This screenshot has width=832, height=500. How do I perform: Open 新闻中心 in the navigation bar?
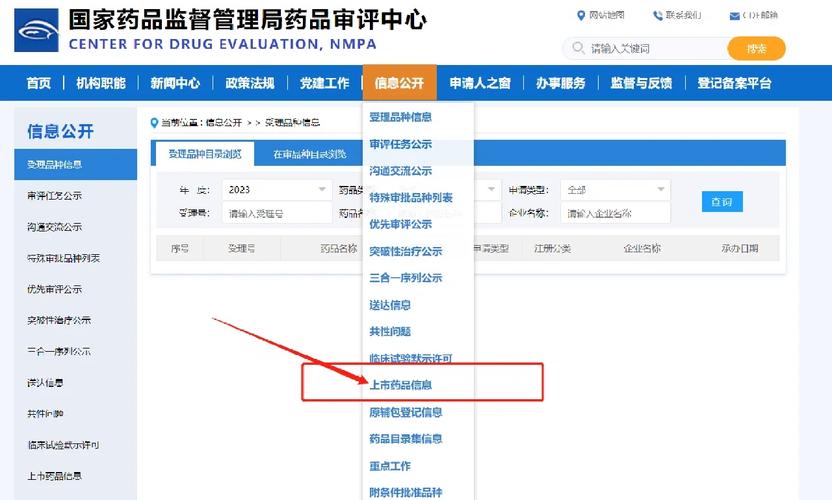[x=175, y=83]
